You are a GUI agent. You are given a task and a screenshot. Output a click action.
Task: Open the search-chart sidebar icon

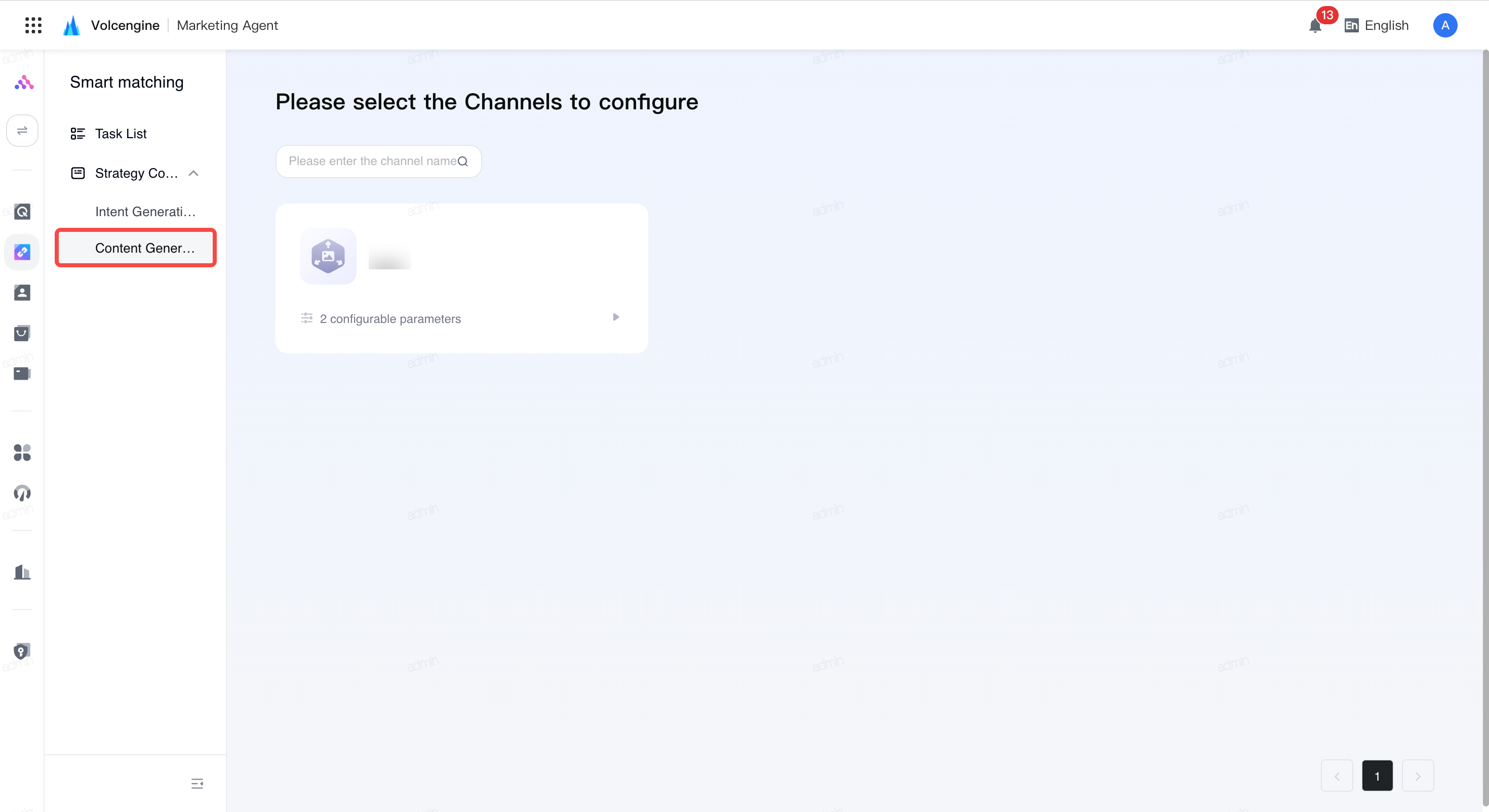(x=22, y=212)
